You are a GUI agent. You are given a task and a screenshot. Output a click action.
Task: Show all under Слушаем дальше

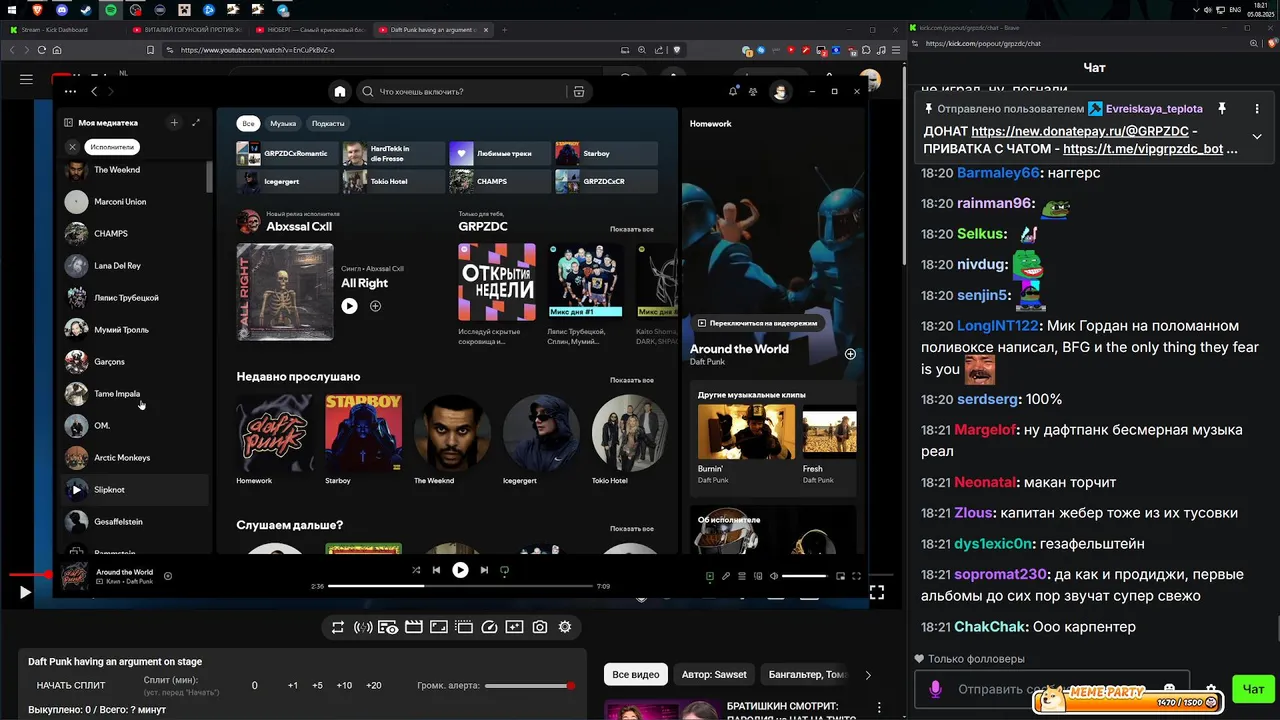(x=632, y=528)
